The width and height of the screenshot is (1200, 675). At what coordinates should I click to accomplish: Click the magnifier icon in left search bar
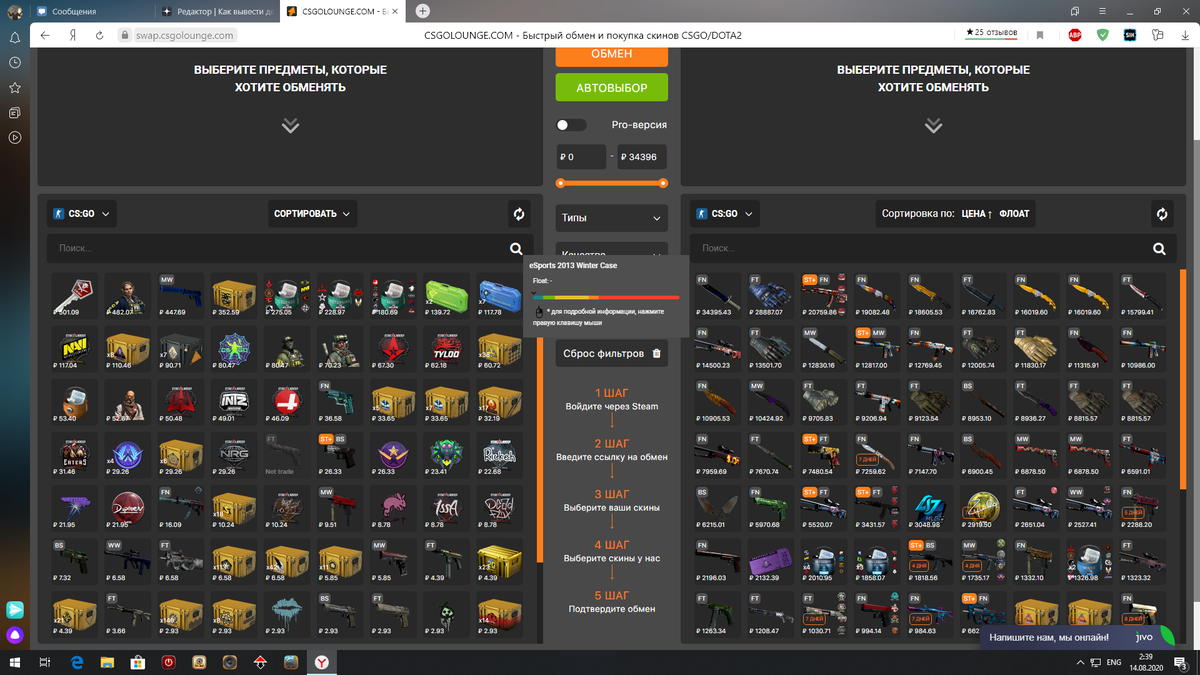(x=516, y=249)
